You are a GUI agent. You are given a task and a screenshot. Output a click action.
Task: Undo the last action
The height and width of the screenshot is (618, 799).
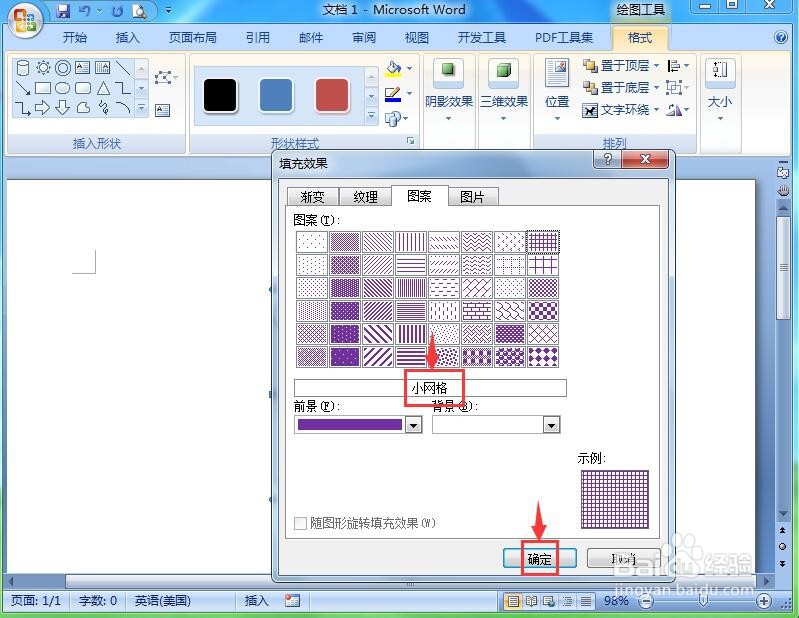point(85,11)
